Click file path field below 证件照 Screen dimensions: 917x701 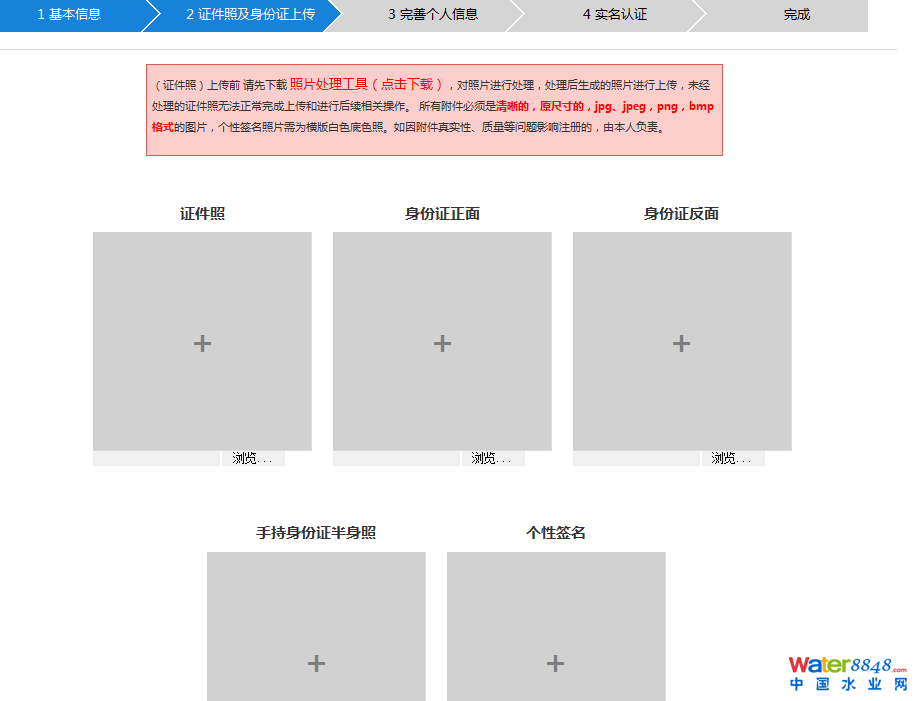[156, 459]
